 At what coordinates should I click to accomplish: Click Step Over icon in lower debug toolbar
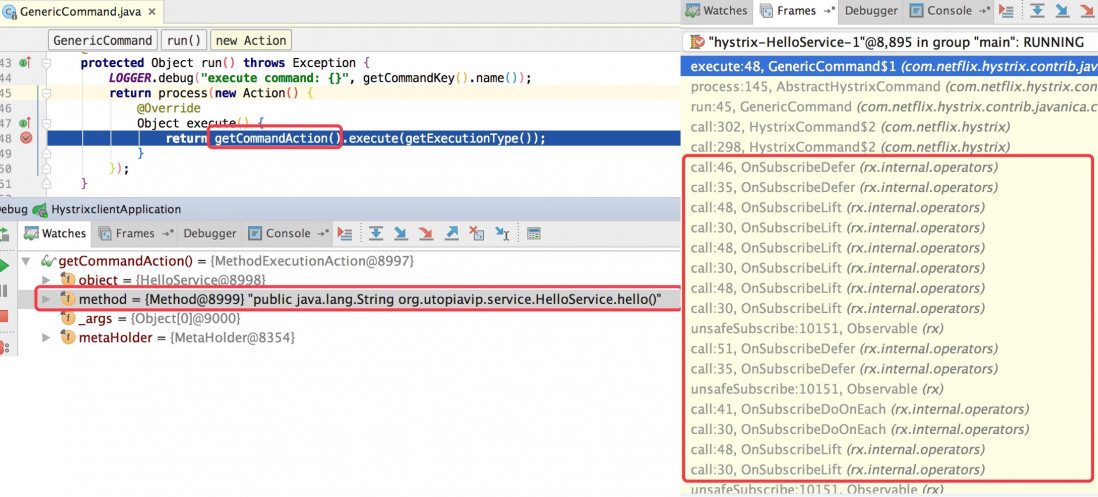376,233
